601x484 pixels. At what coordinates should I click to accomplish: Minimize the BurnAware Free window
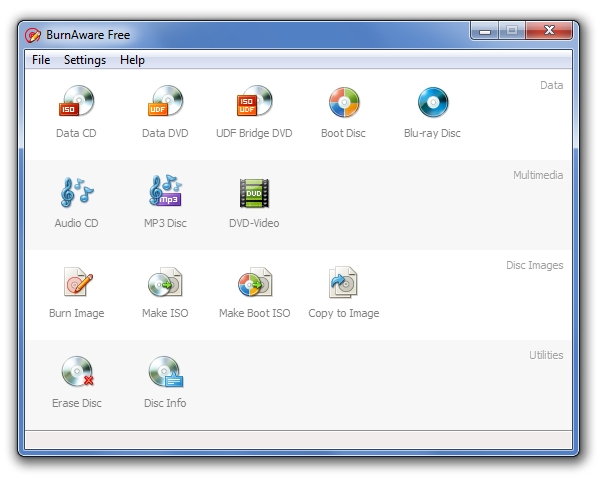[x=486, y=32]
